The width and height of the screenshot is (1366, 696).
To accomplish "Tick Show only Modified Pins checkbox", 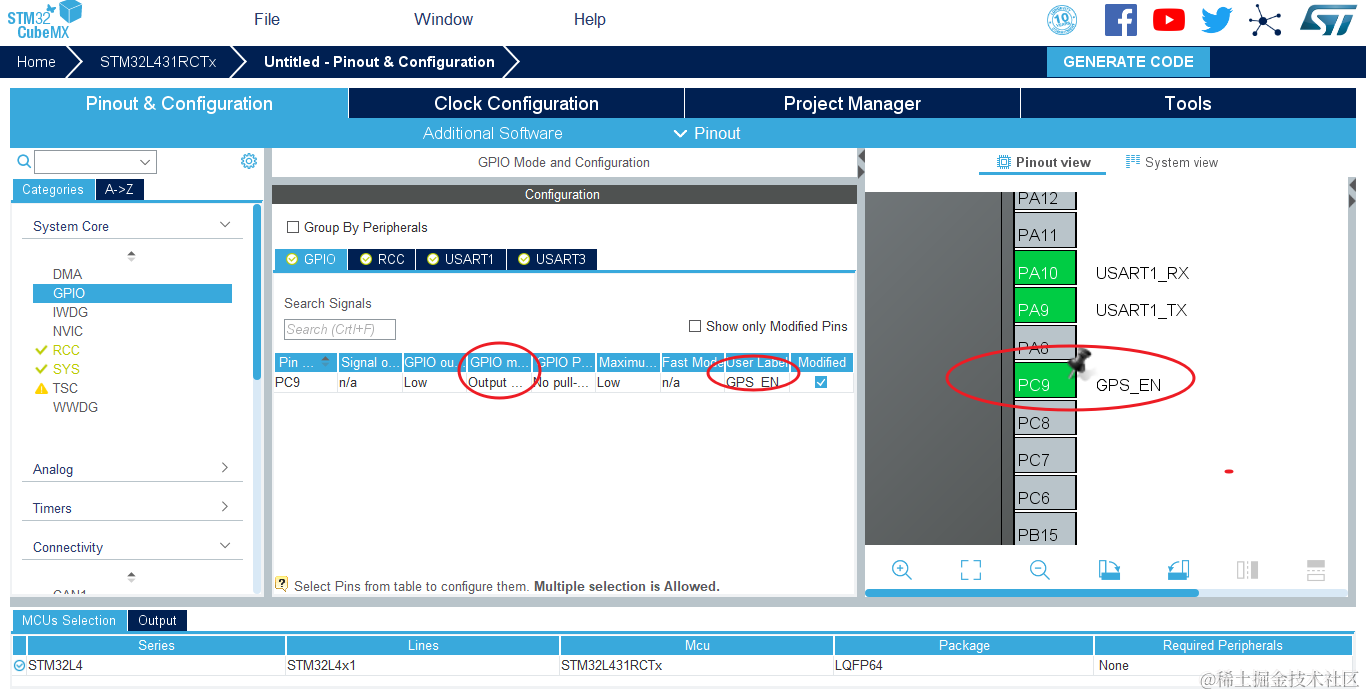I will point(695,326).
